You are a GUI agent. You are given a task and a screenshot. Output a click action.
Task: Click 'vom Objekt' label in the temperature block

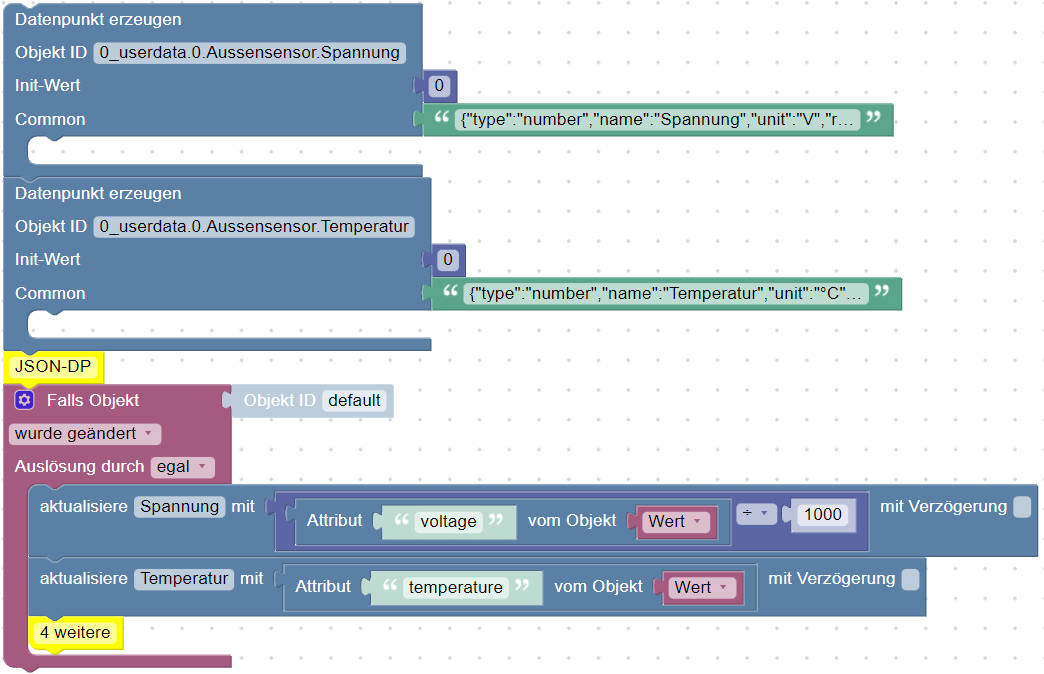(599, 587)
